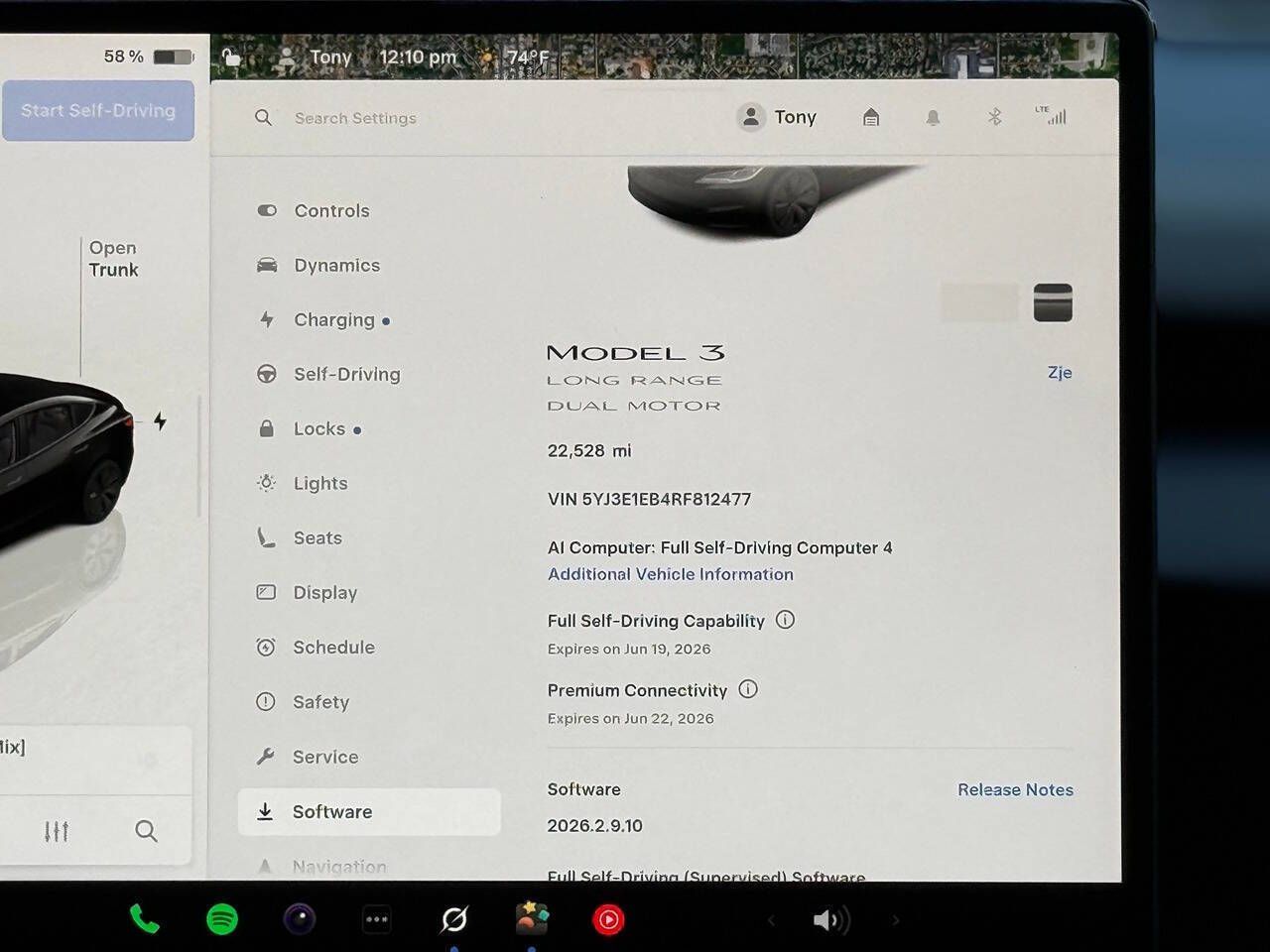The width and height of the screenshot is (1270, 952).
Task: Show Premium Connectivity info
Action: [748, 689]
